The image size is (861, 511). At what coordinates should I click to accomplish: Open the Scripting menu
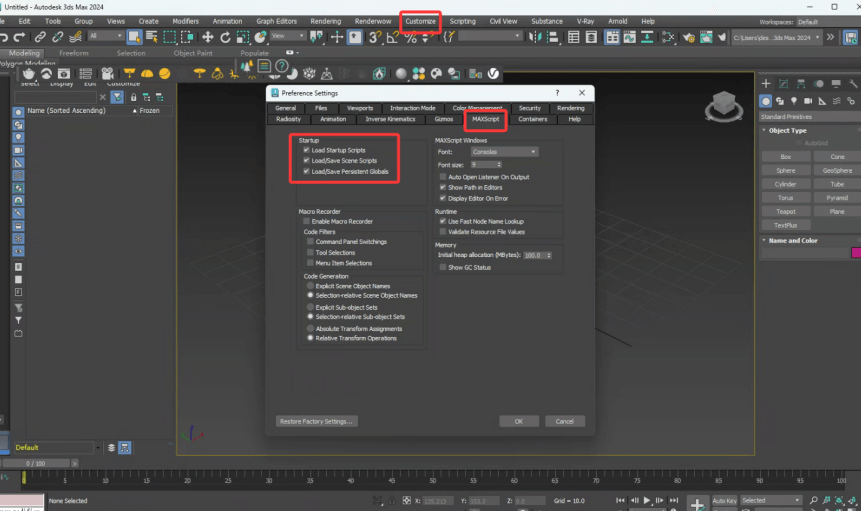[x=462, y=21]
